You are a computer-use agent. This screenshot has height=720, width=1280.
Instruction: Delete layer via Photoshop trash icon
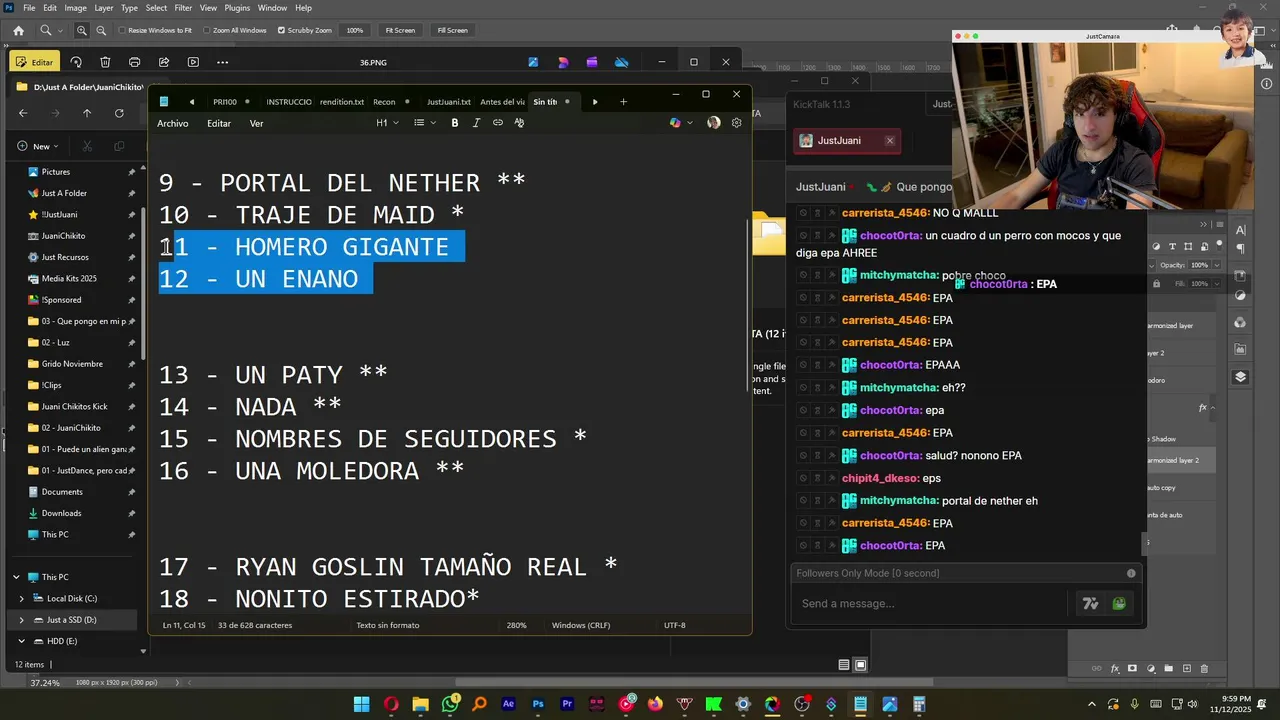pos(1204,668)
